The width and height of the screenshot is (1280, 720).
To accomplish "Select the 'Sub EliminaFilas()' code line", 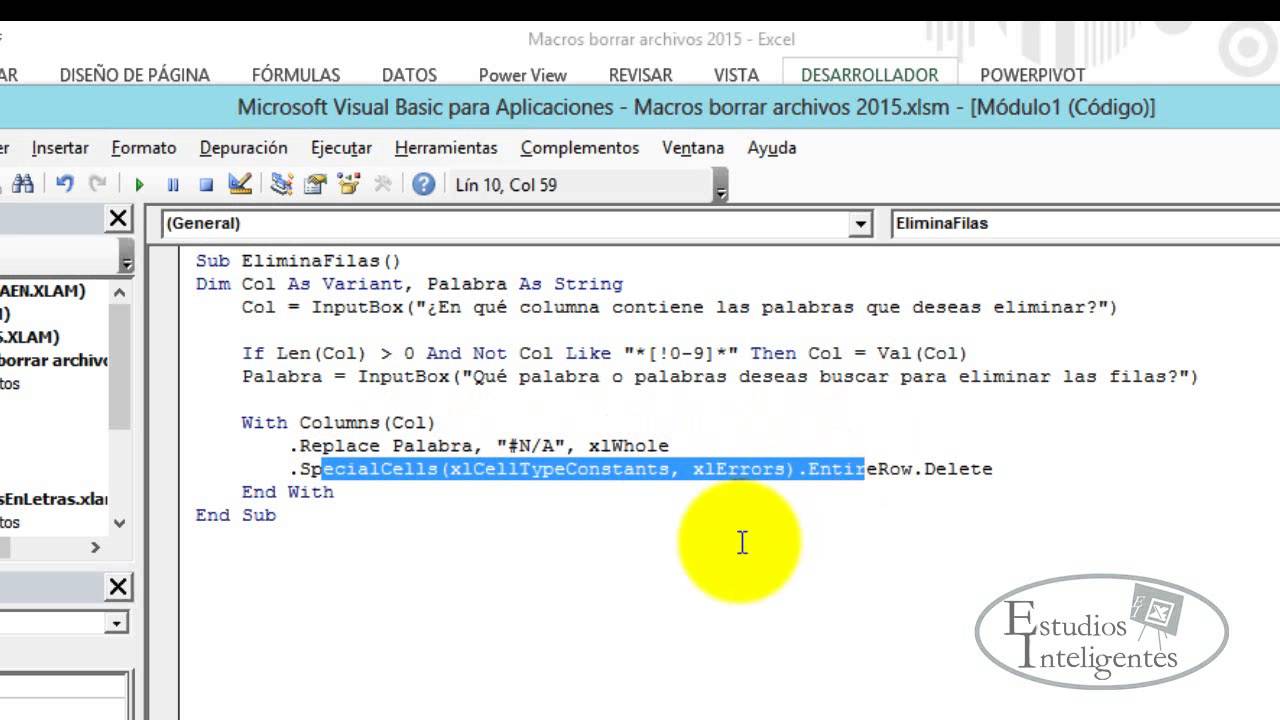I will pyautogui.click(x=298, y=261).
